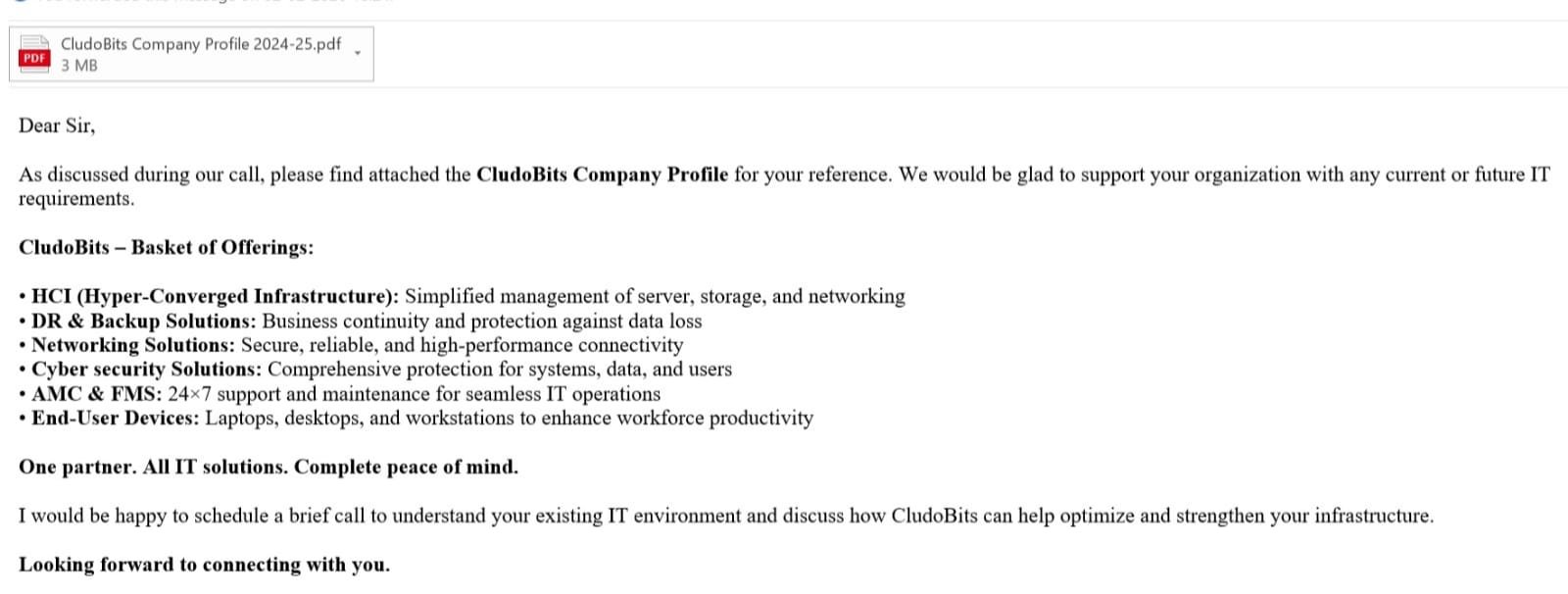This screenshot has width=1568, height=594.
Task: Open the attachment options dropdown arrow
Action: (358, 52)
